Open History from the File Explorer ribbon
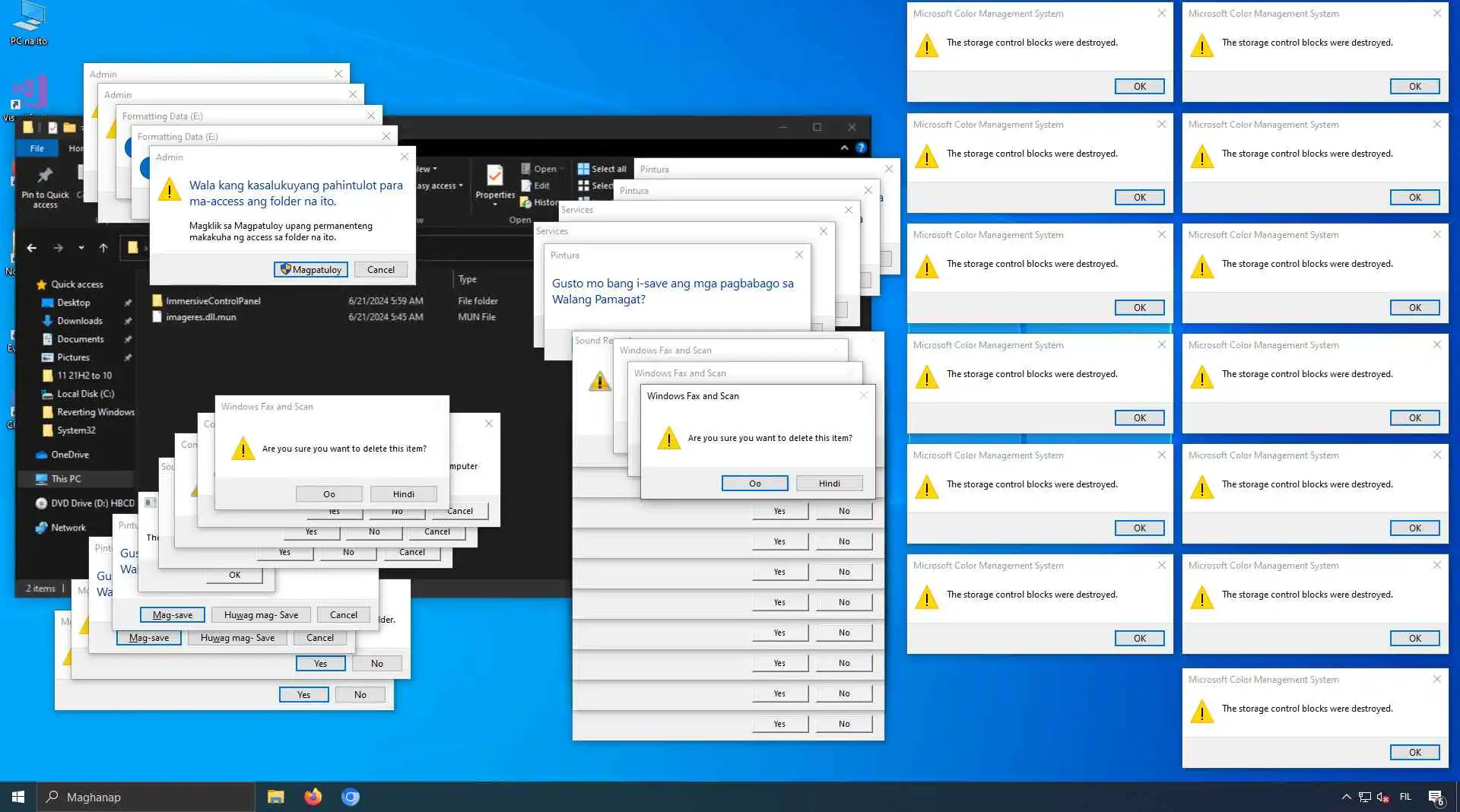 coord(539,202)
